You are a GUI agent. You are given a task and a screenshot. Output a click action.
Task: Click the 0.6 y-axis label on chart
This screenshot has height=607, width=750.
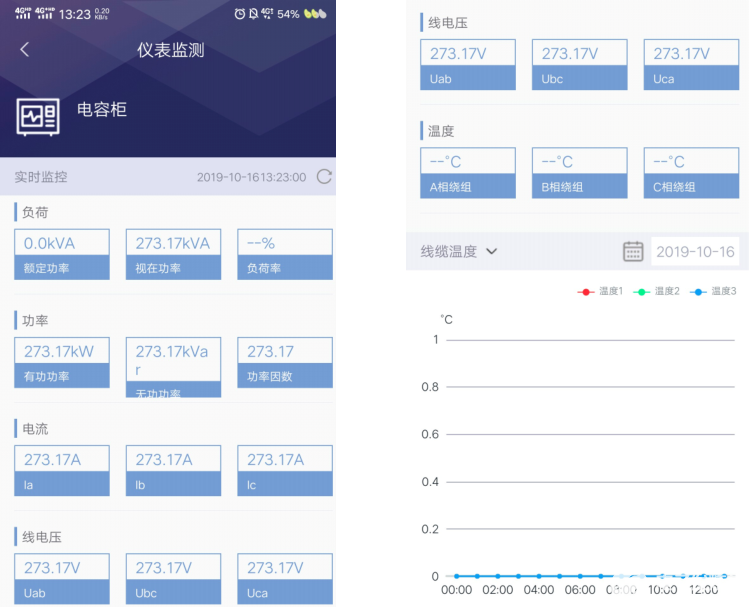click(430, 434)
